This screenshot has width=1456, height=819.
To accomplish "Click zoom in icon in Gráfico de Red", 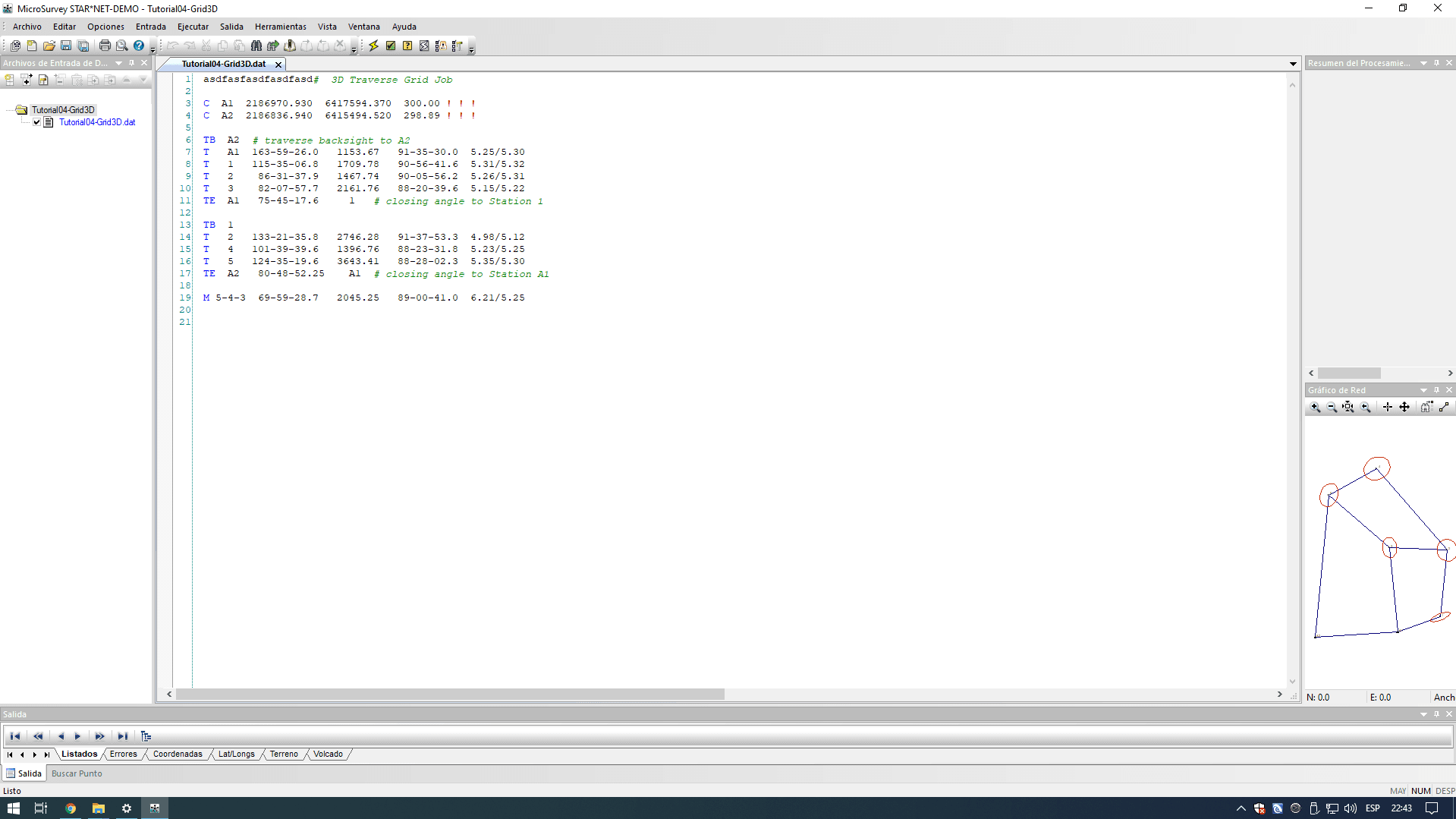I will (x=1315, y=408).
